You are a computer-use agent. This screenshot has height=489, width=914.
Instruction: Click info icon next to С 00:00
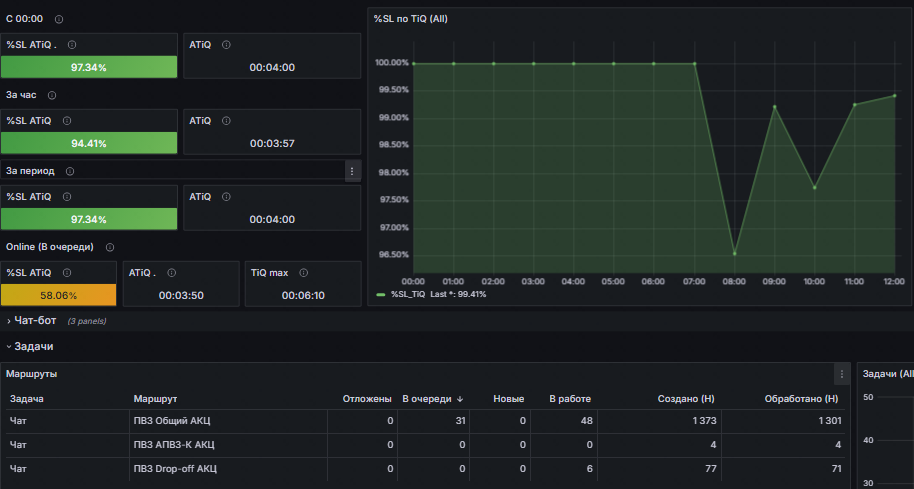59,19
